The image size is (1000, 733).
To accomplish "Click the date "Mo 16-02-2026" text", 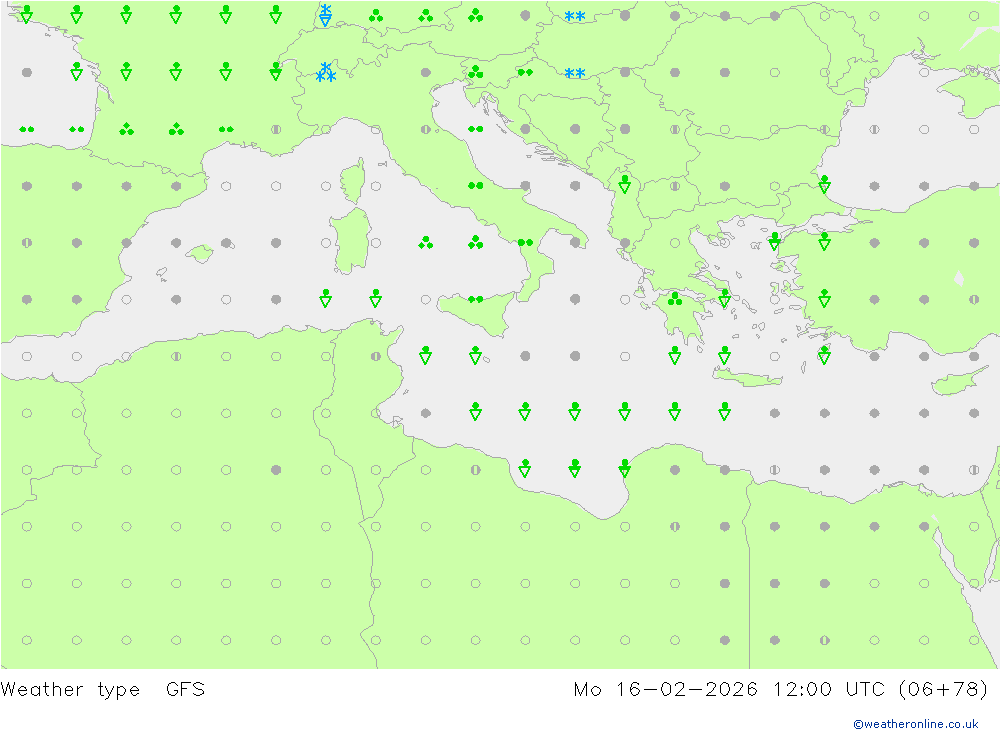I will tap(665, 690).
